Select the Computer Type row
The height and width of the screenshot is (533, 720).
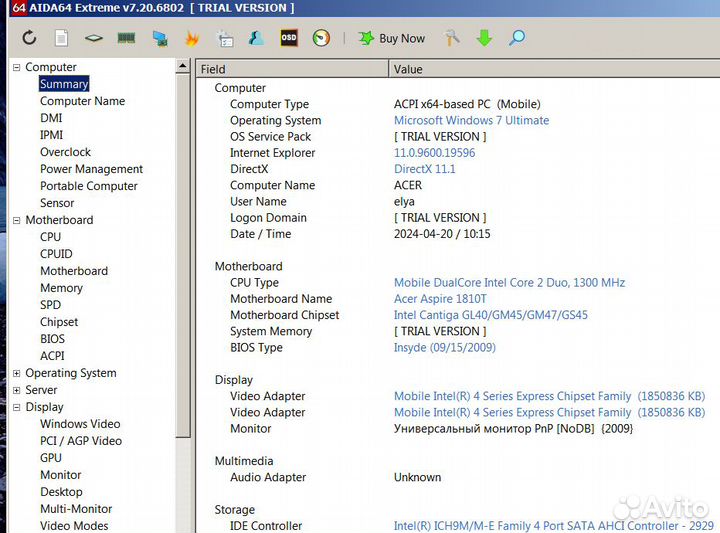coord(458,104)
